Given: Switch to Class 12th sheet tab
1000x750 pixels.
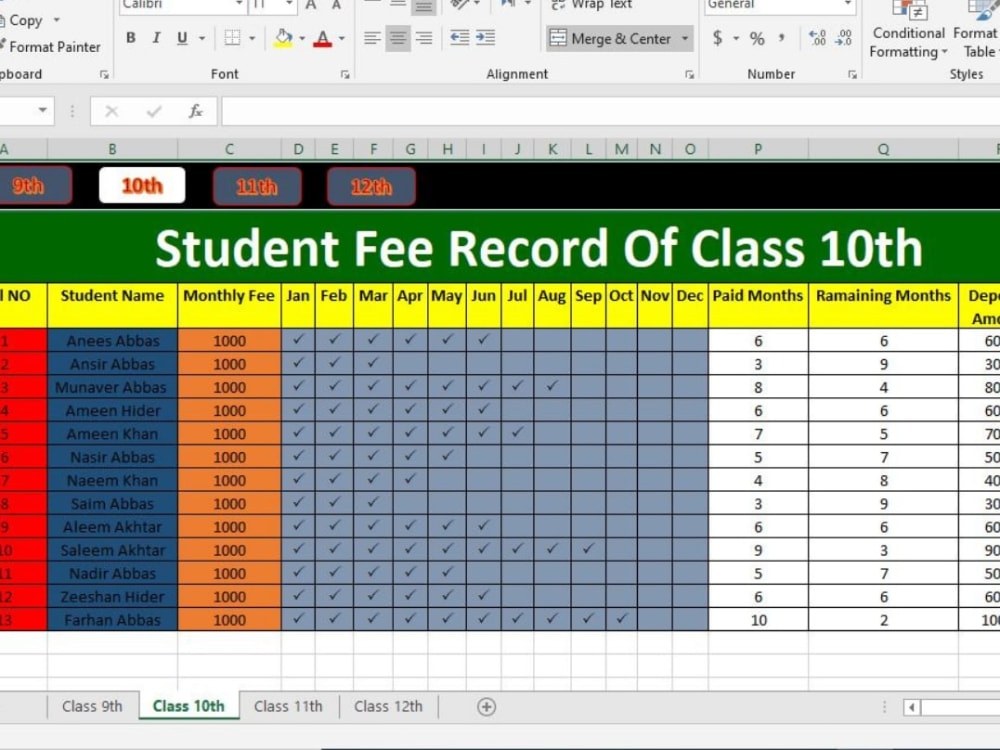Looking at the screenshot, I should coord(388,706).
